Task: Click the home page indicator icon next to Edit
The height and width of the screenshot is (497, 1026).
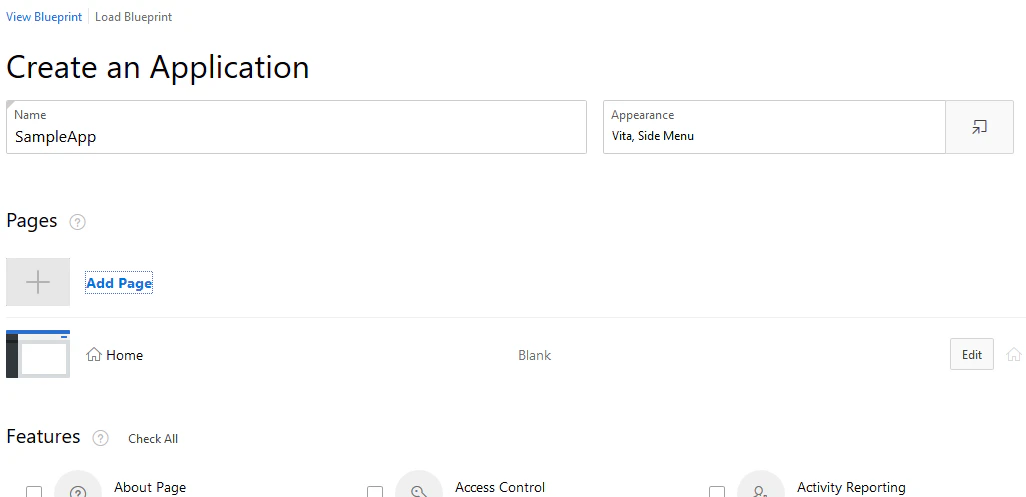Action: pos(1014,354)
